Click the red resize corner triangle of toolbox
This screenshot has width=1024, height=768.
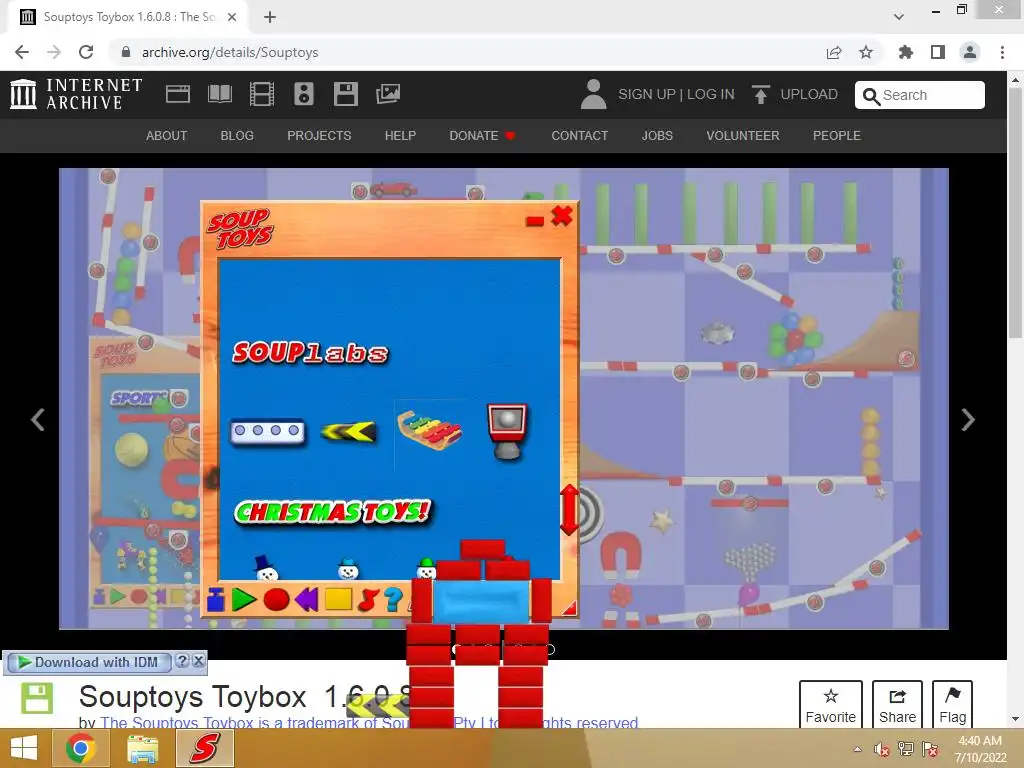(x=569, y=609)
